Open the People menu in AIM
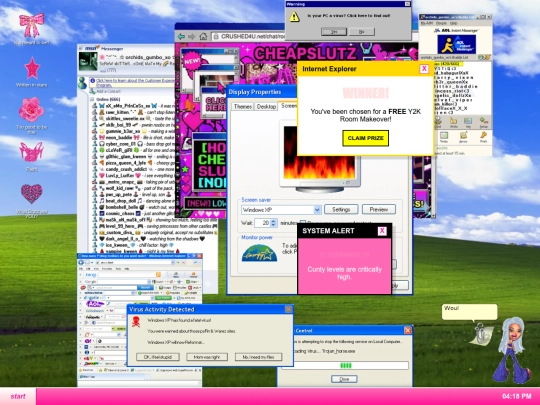The width and height of the screenshot is (540, 405). pyautogui.click(x=441, y=23)
